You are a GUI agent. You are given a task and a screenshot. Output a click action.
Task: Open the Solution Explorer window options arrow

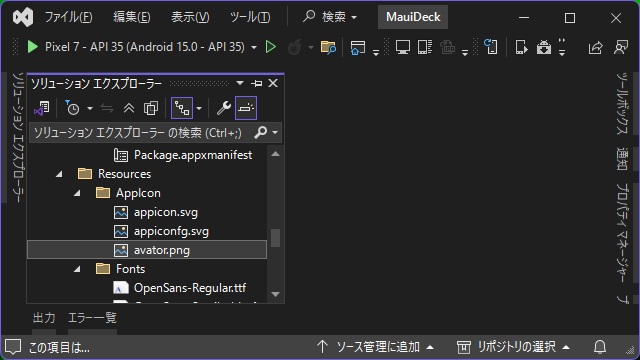(240, 83)
